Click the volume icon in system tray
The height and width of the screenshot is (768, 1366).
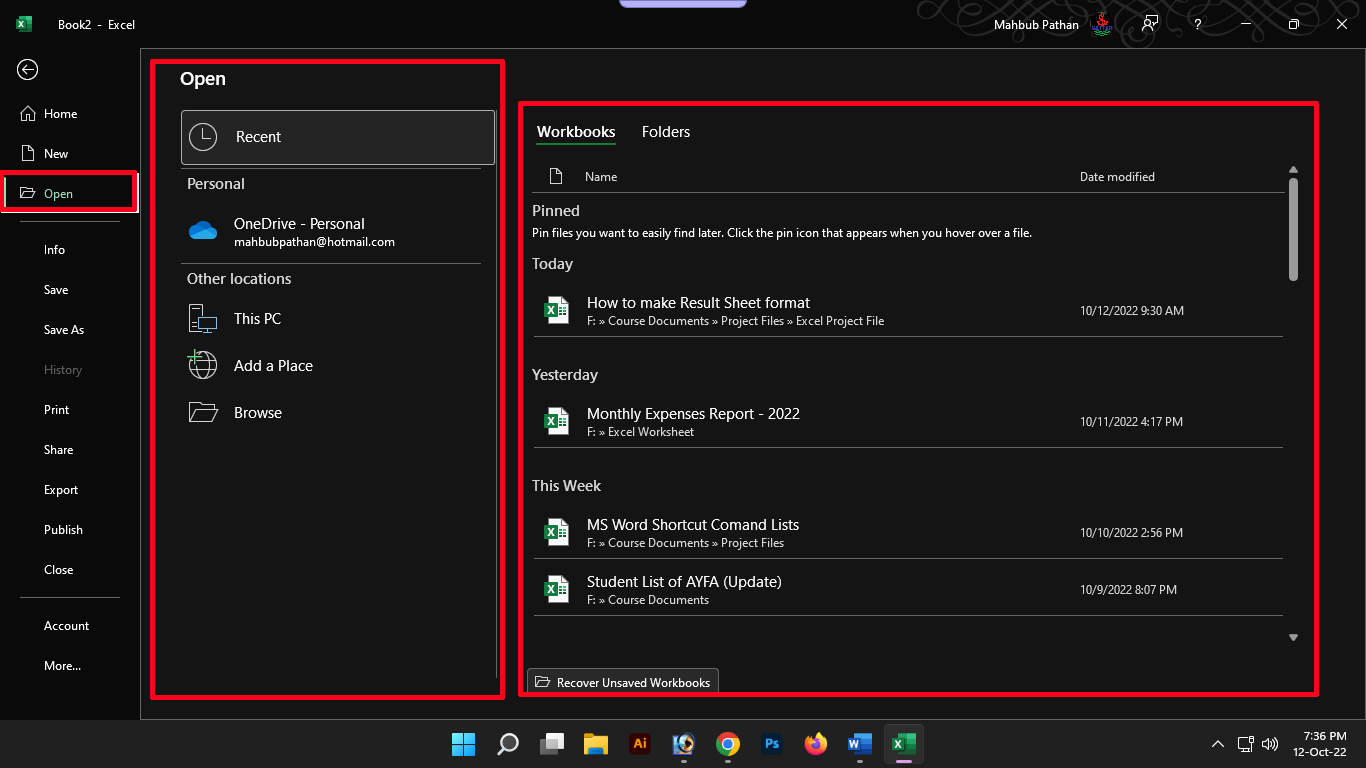coord(1270,744)
